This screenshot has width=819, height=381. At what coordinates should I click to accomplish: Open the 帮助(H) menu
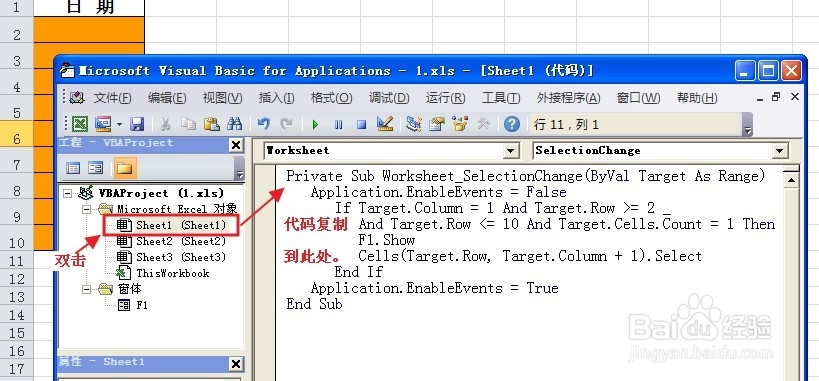click(697, 98)
